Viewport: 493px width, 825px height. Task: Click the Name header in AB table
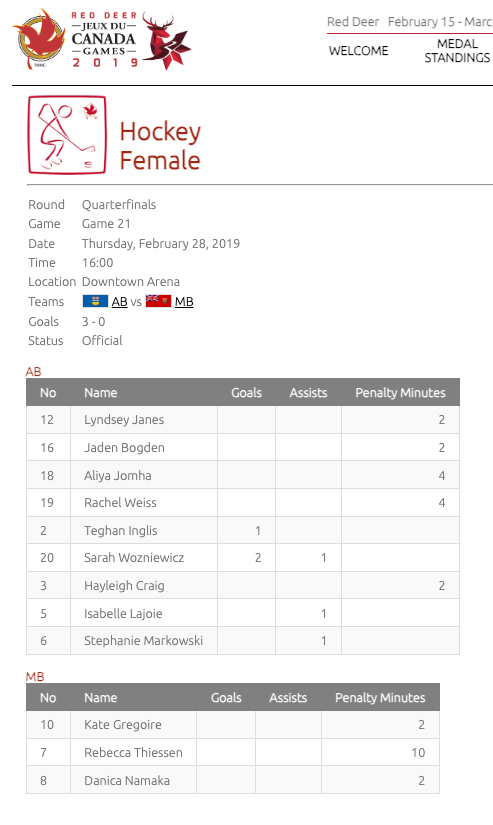[100, 393]
